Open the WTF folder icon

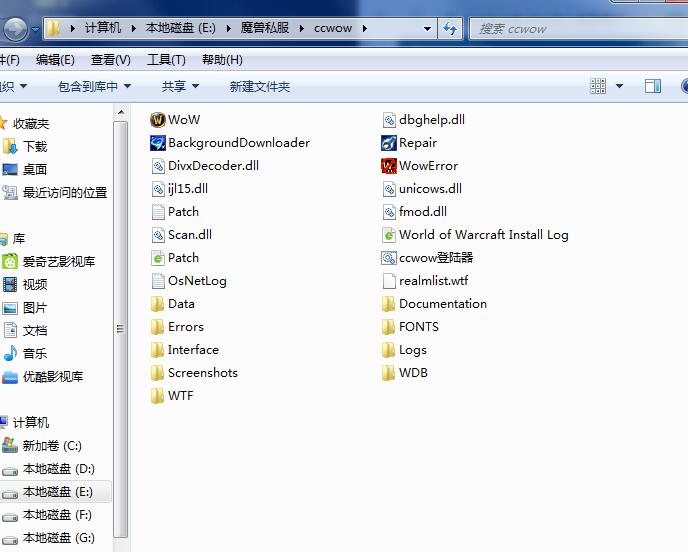158,396
